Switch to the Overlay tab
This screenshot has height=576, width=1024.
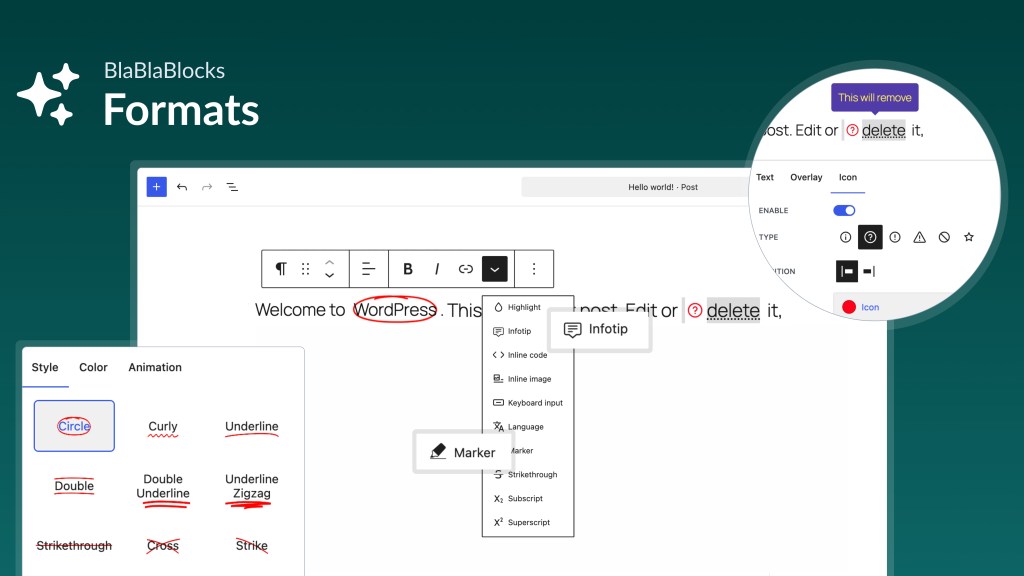(x=806, y=177)
